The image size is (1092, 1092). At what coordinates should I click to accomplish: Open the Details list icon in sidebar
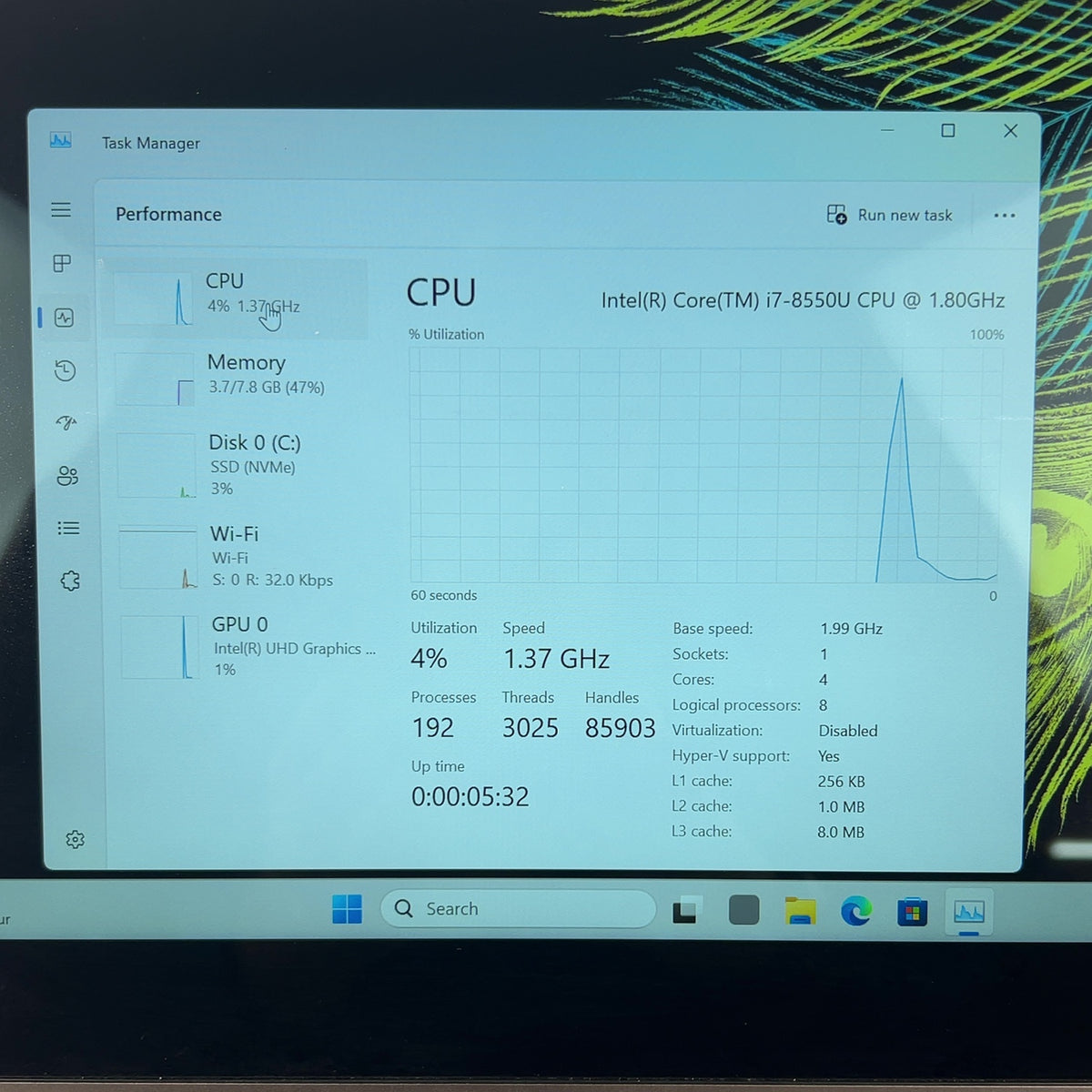[68, 528]
